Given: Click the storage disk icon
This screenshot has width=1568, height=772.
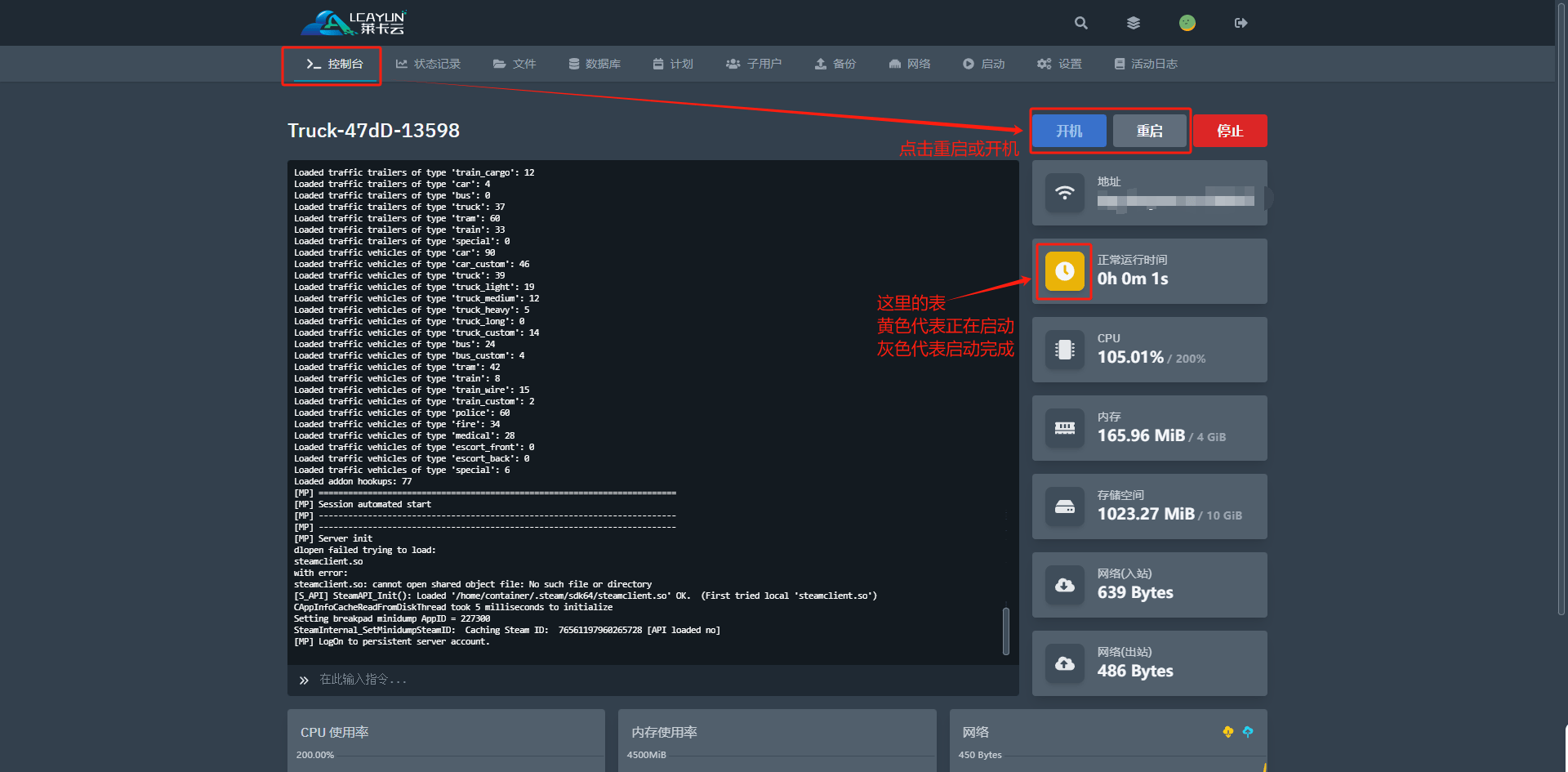Looking at the screenshot, I should (1064, 506).
